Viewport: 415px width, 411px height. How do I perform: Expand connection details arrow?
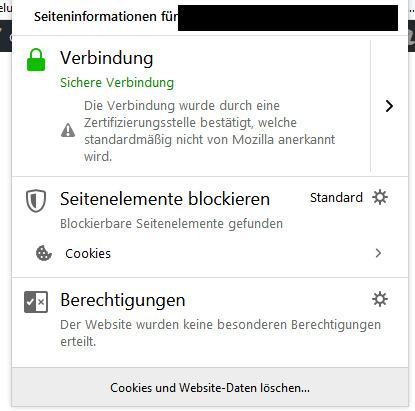click(389, 106)
